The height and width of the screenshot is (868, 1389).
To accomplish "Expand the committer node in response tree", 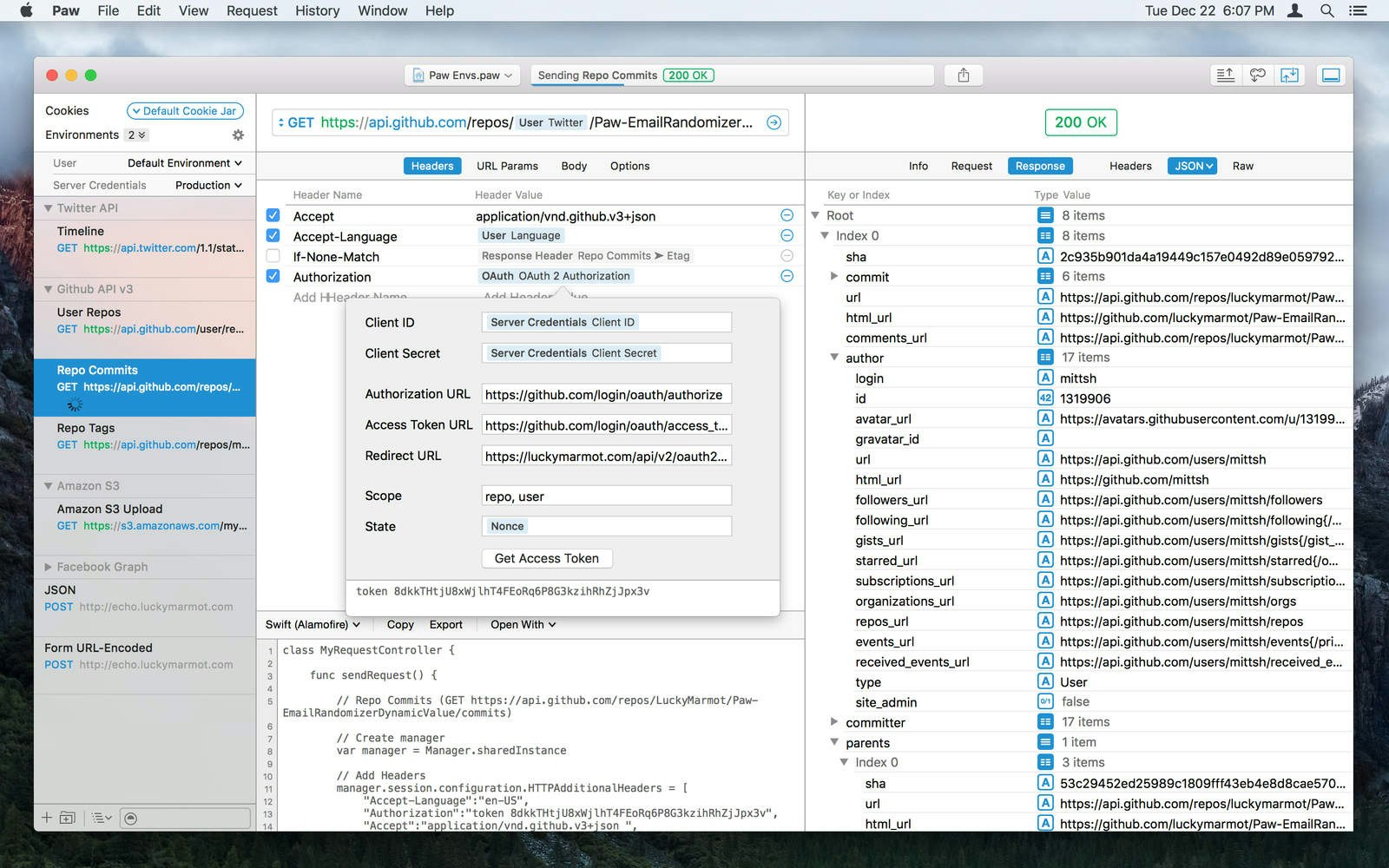I will pyautogui.click(x=834, y=721).
